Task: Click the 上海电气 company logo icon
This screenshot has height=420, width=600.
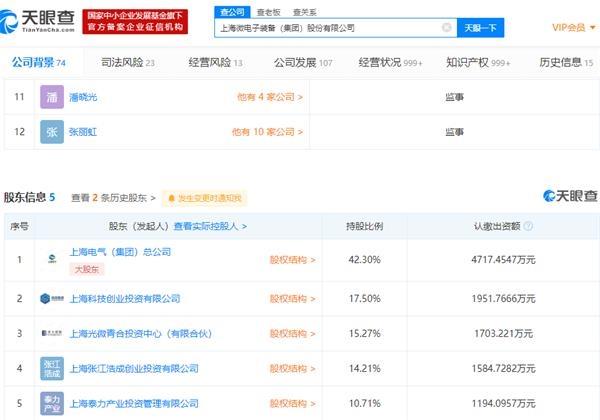Action: pos(52,259)
